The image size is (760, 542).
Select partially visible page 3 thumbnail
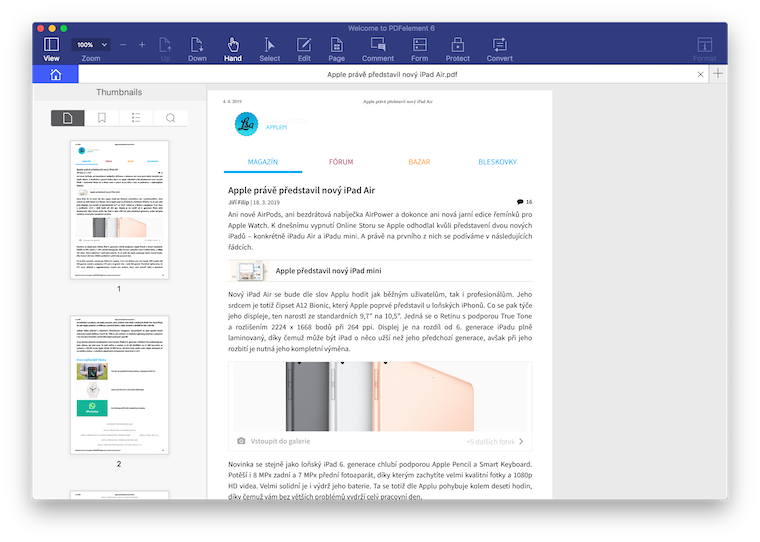[x=120, y=495]
